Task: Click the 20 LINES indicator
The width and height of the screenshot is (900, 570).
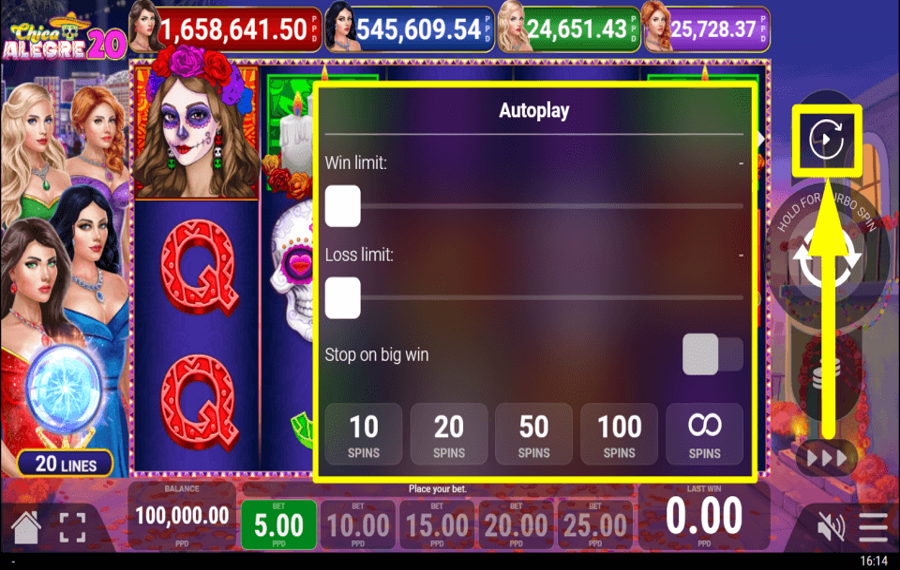Action: point(65,464)
